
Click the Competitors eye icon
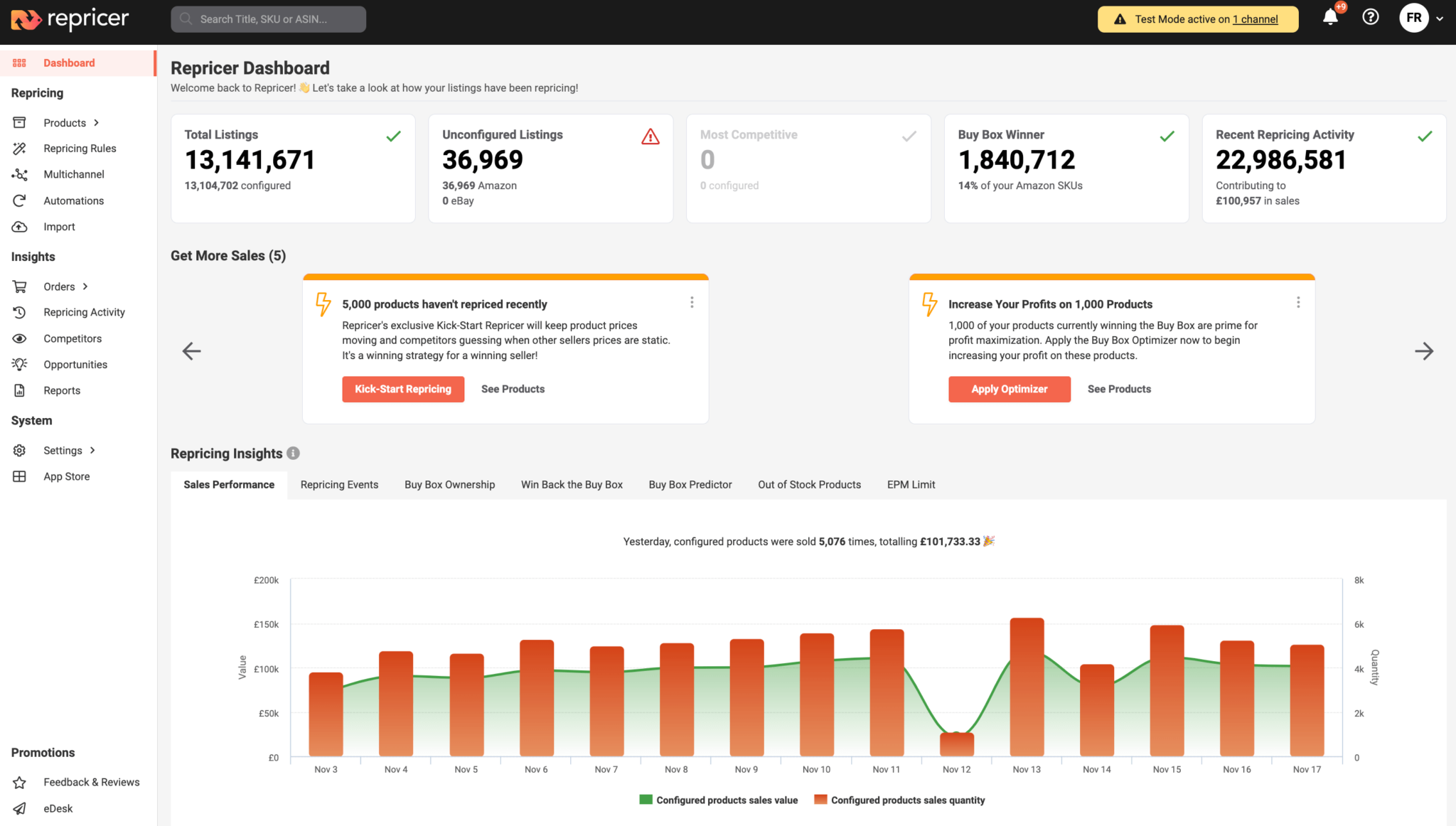click(20, 338)
